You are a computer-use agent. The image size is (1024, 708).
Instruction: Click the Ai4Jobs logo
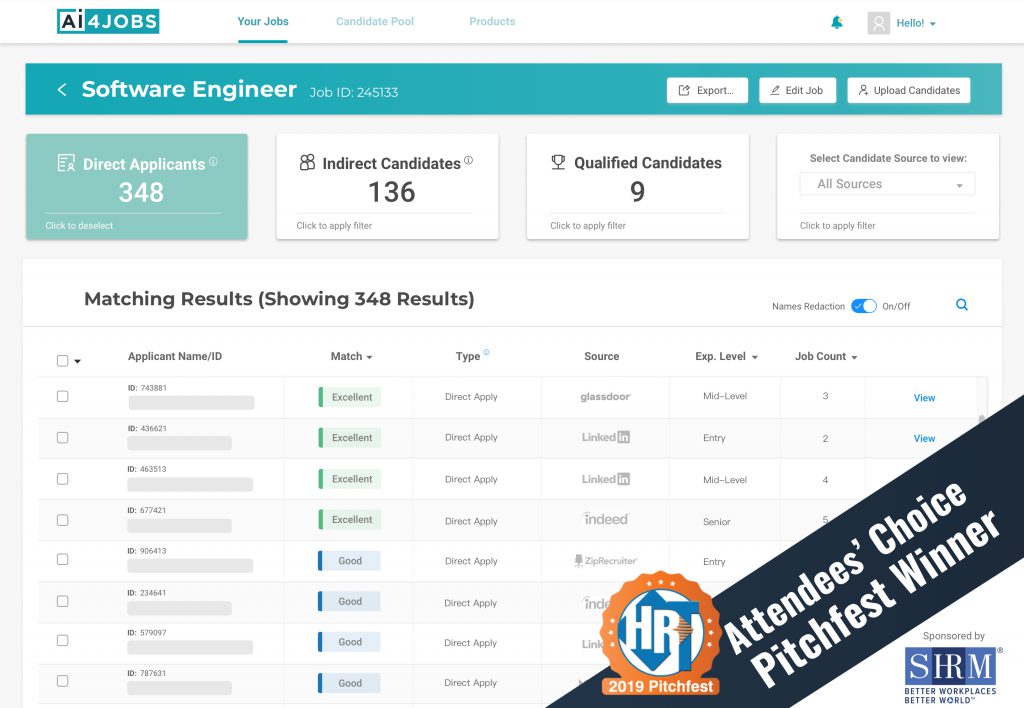[108, 22]
